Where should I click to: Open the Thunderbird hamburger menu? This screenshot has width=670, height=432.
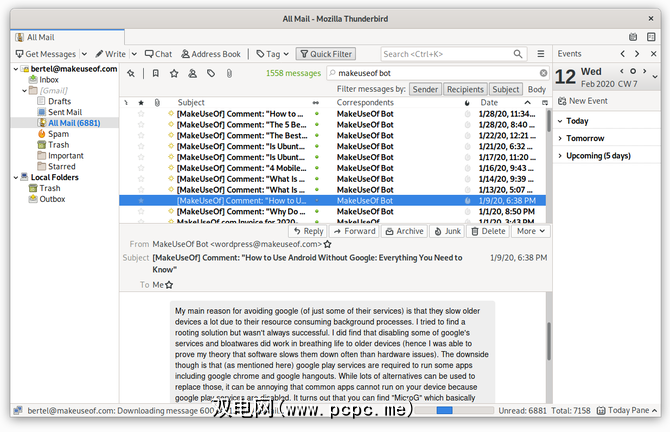(541, 54)
